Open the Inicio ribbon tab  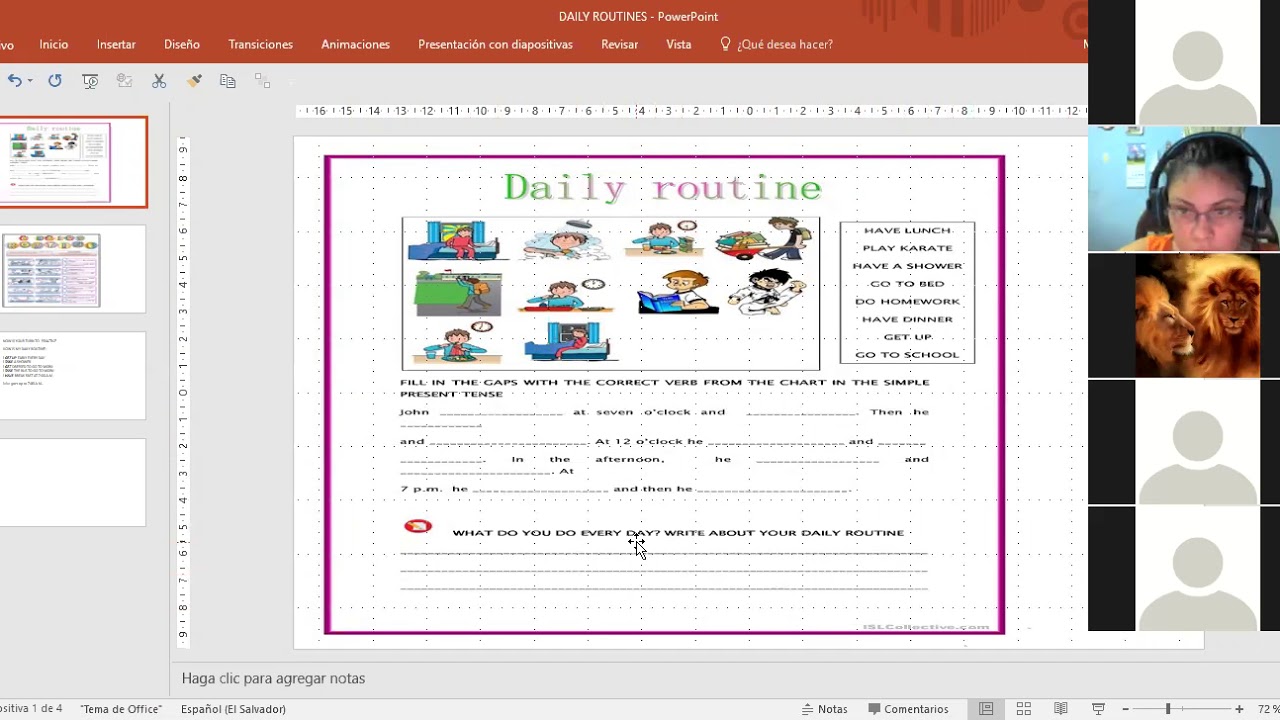pyautogui.click(x=54, y=44)
